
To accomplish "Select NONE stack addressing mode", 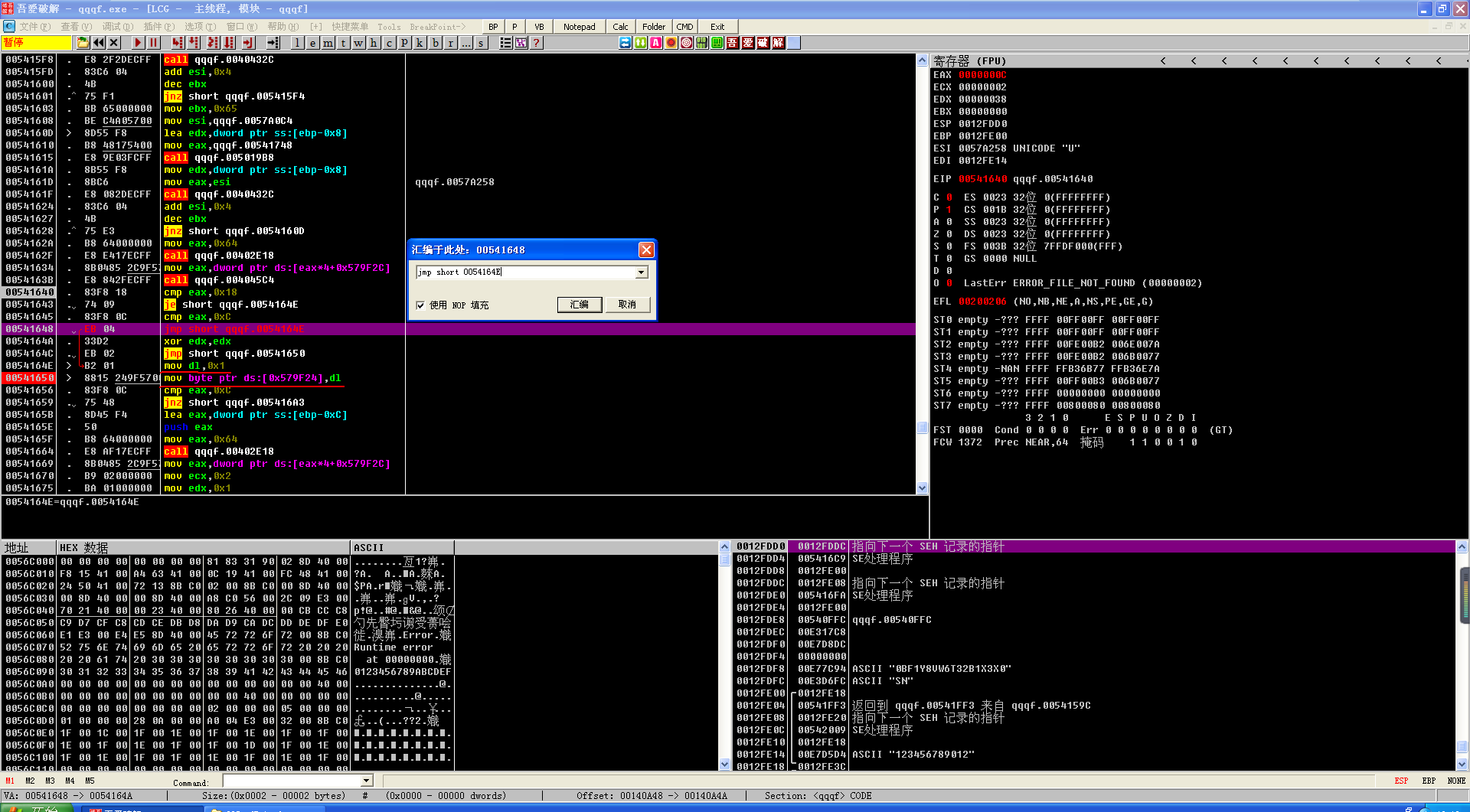I will pos(1456,781).
